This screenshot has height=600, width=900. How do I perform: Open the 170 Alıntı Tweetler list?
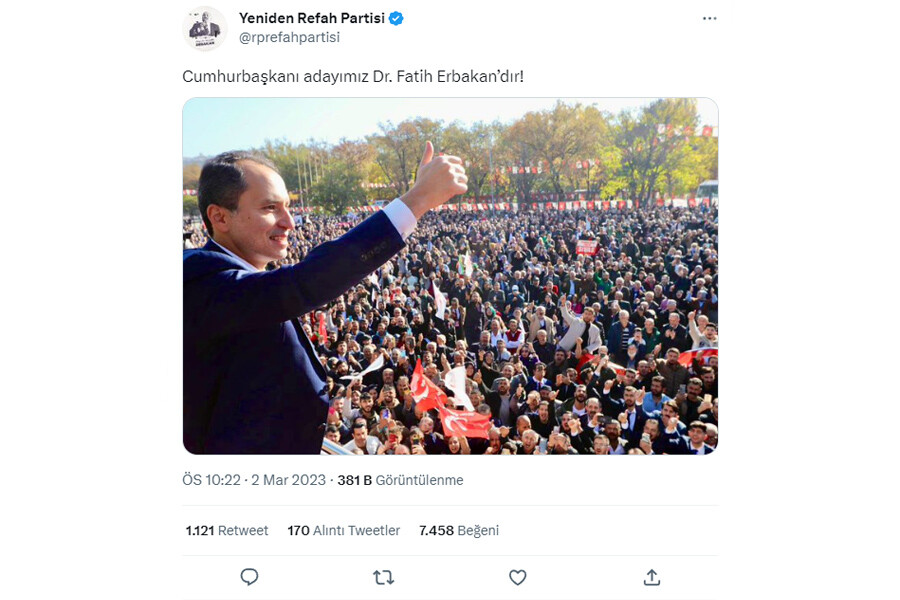pos(343,531)
